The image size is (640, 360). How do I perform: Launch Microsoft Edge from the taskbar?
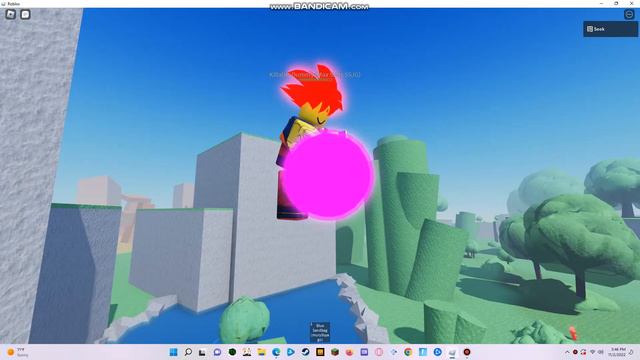(x=276, y=352)
